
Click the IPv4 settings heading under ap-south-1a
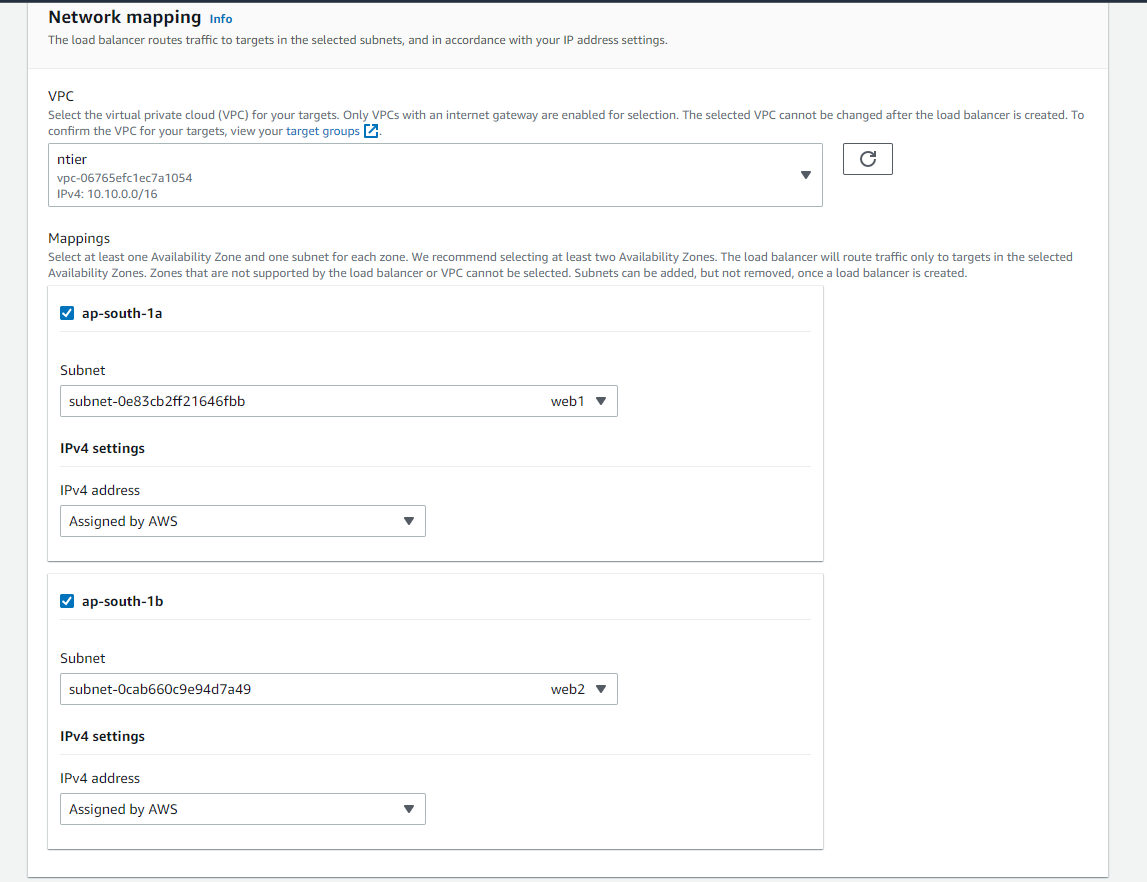[102, 448]
